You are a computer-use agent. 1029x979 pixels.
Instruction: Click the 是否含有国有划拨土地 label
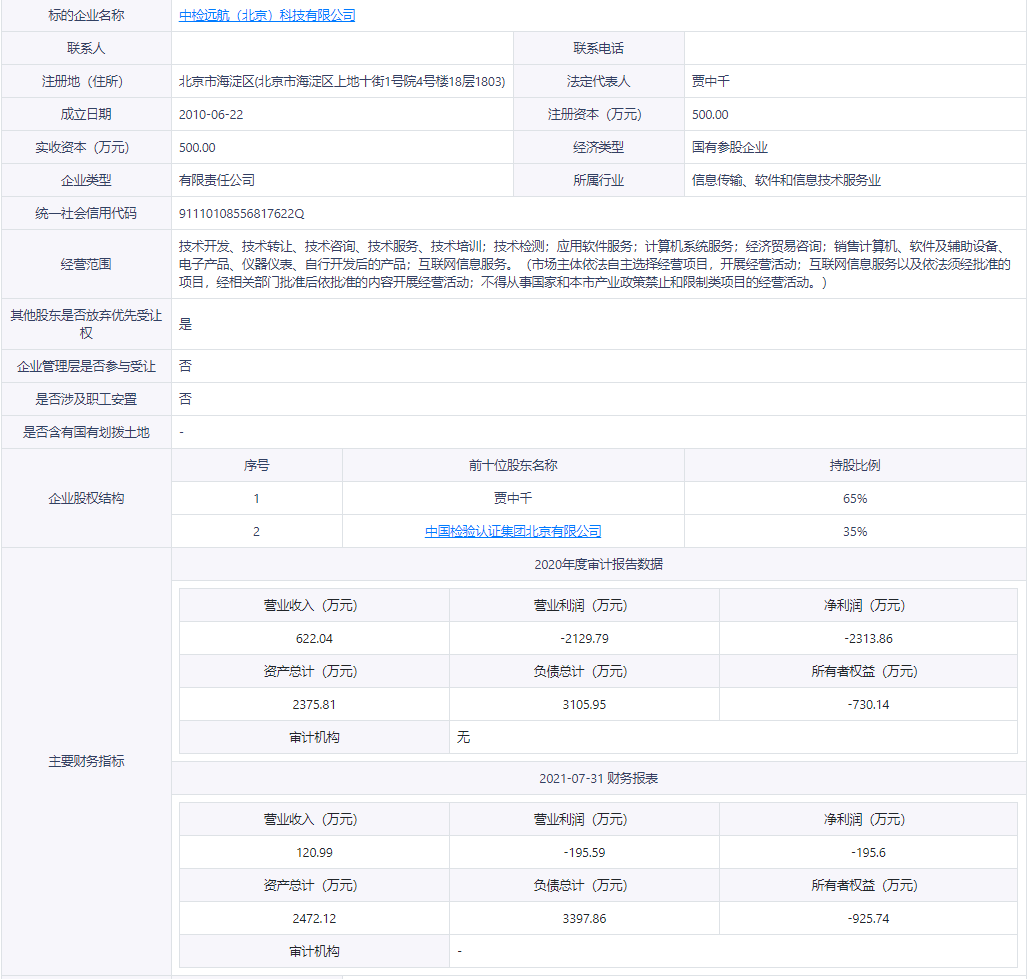86,432
